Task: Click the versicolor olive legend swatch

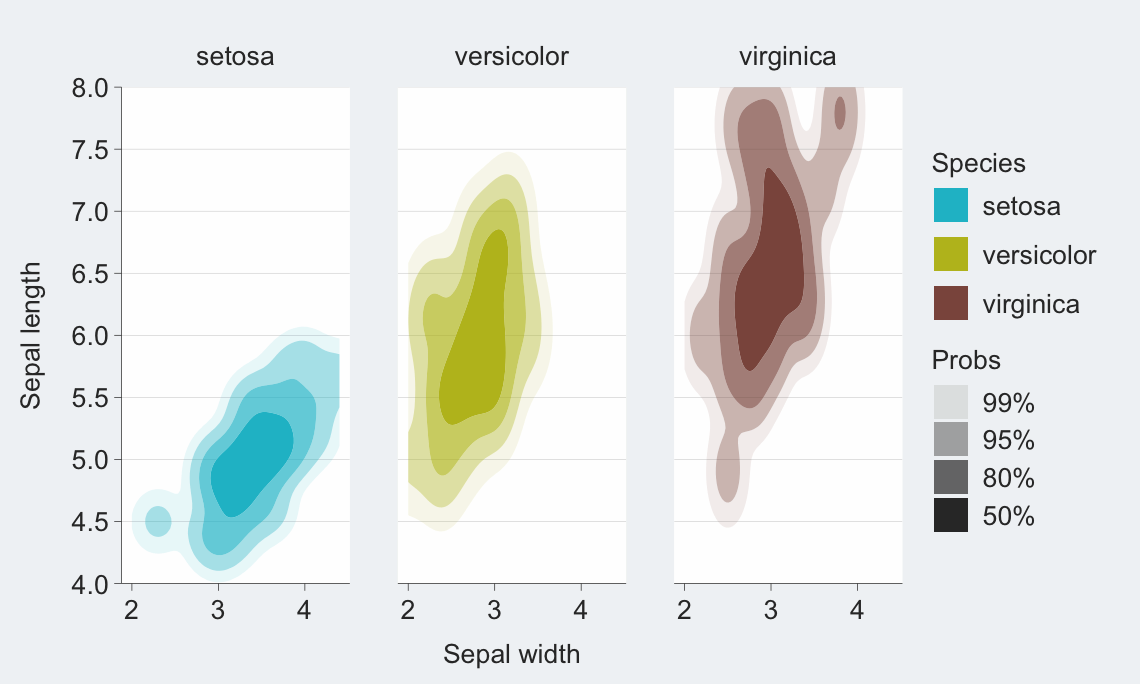Action: tap(951, 254)
